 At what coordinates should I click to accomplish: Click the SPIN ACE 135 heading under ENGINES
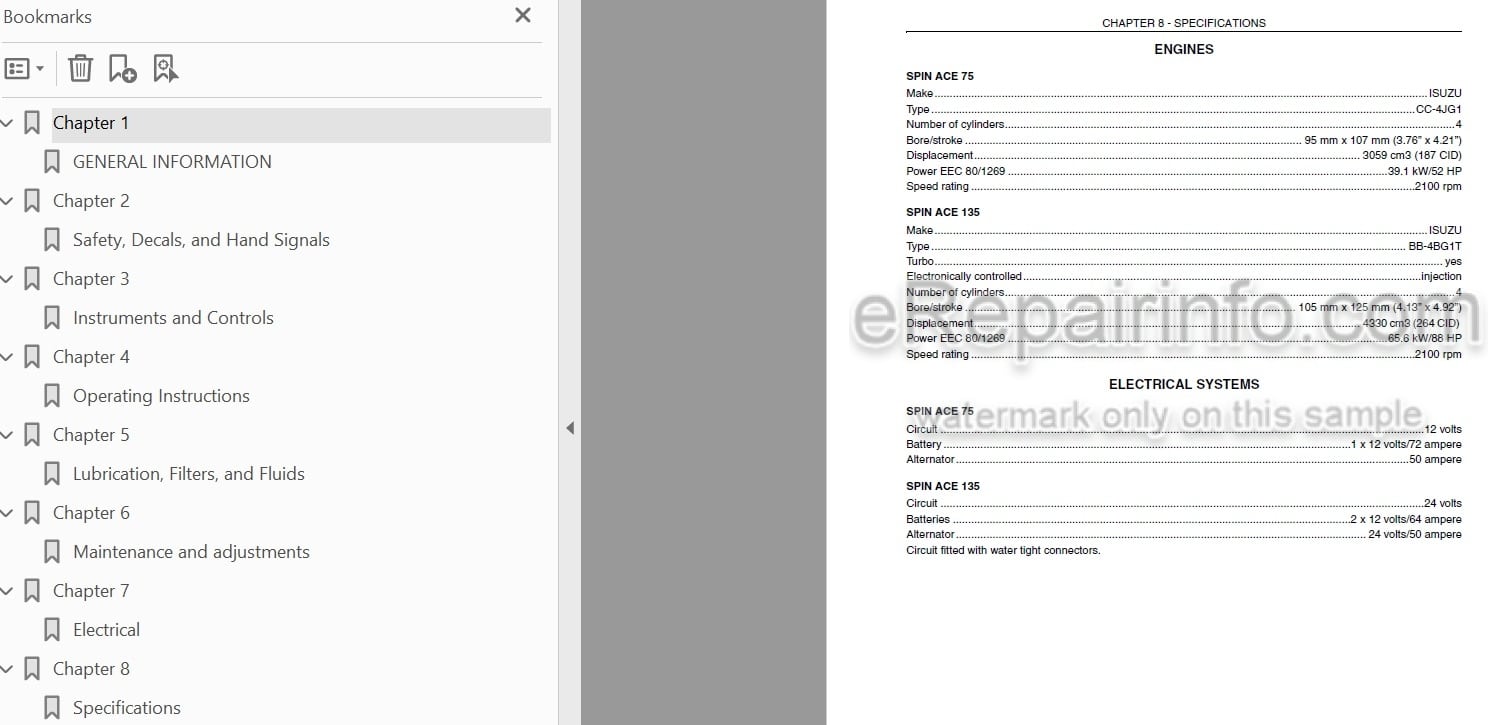[942, 212]
